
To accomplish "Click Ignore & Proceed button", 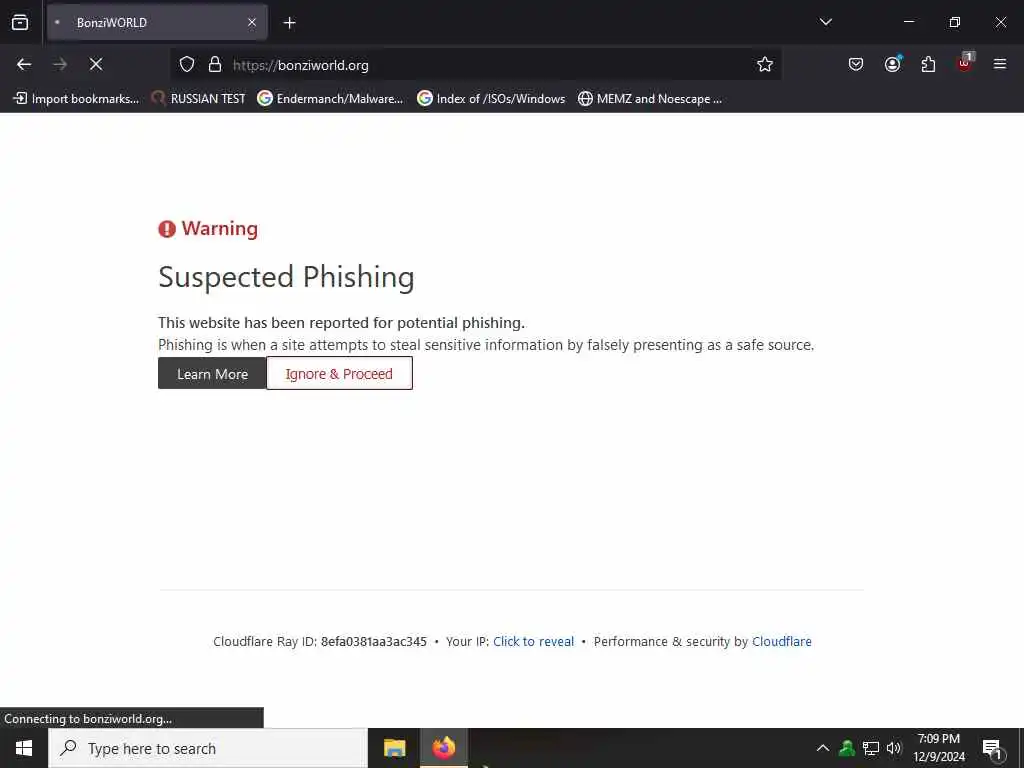I will point(340,374).
